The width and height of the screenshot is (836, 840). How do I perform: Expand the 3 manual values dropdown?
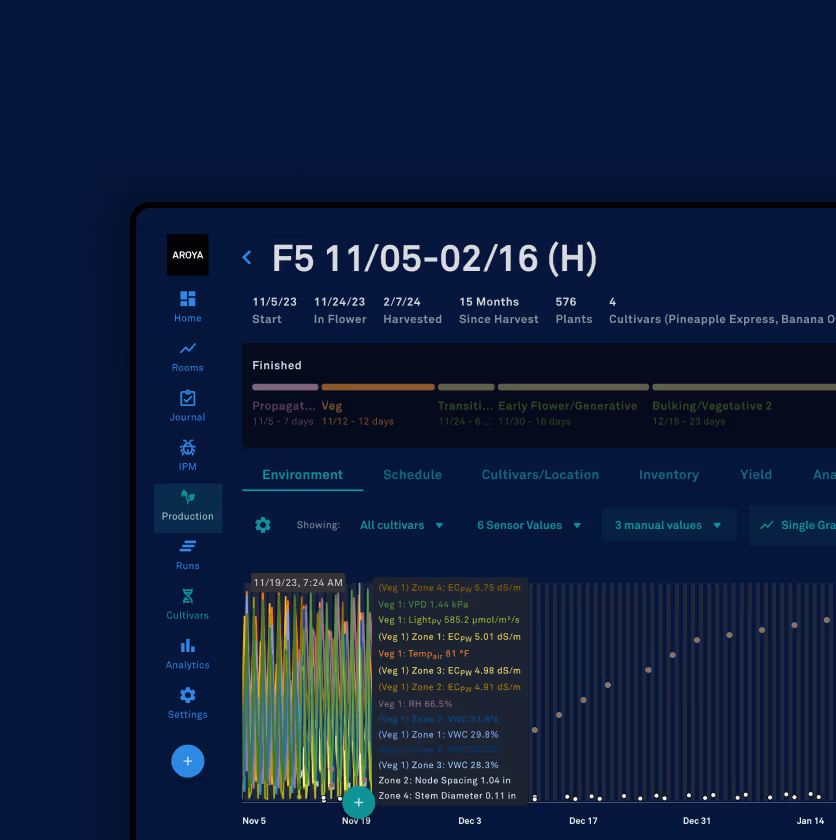tap(668, 525)
